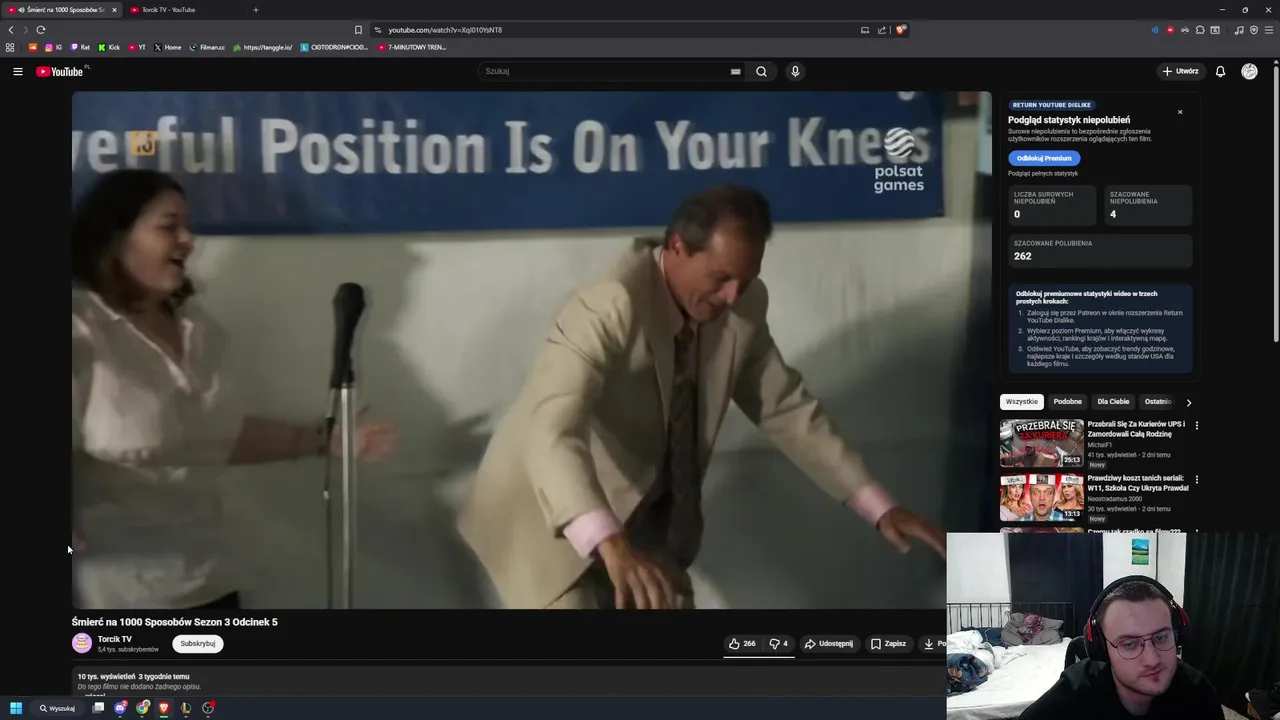Select the Dla Ciebie filter chip
The image size is (1280, 720).
coord(1113,402)
